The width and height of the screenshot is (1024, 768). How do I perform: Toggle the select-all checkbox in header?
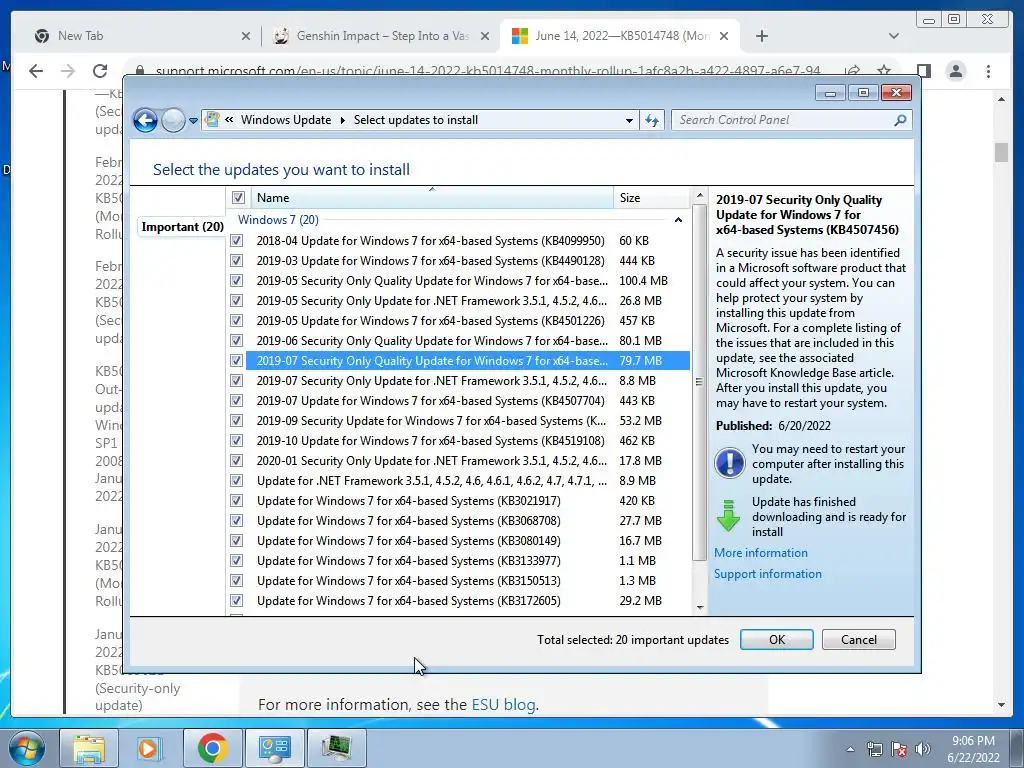238,197
